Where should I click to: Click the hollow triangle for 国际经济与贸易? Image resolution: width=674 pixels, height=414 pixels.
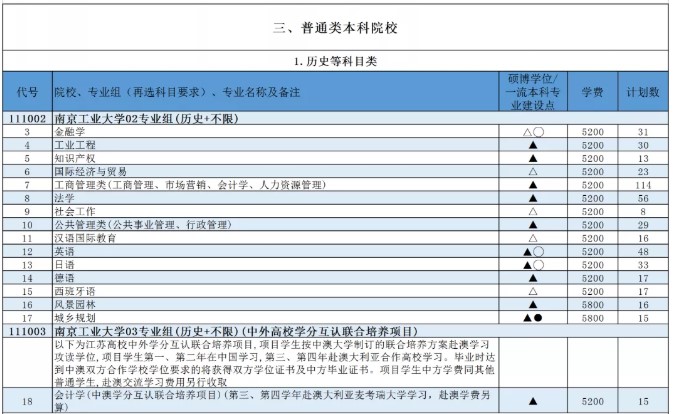coord(533,171)
